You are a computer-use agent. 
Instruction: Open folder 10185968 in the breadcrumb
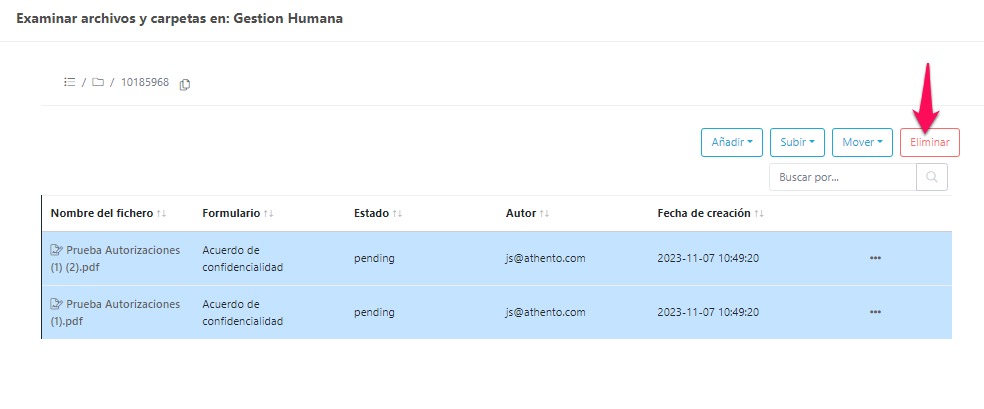point(145,82)
